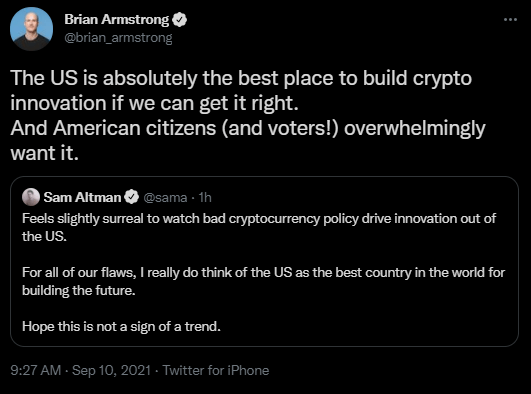Click the verified badge beside Brian Armstrong
This screenshot has width=531, height=394.
[179, 20]
